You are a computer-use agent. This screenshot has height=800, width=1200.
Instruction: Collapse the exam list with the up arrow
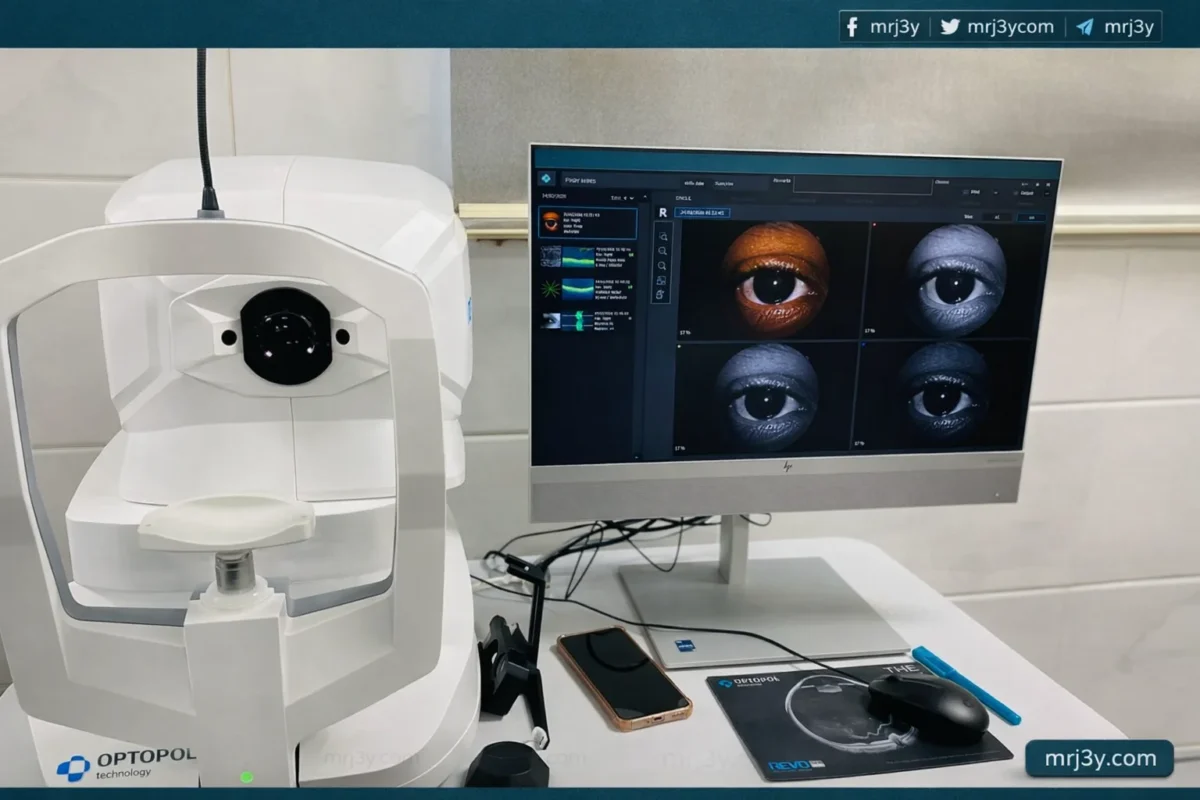[x=644, y=198]
